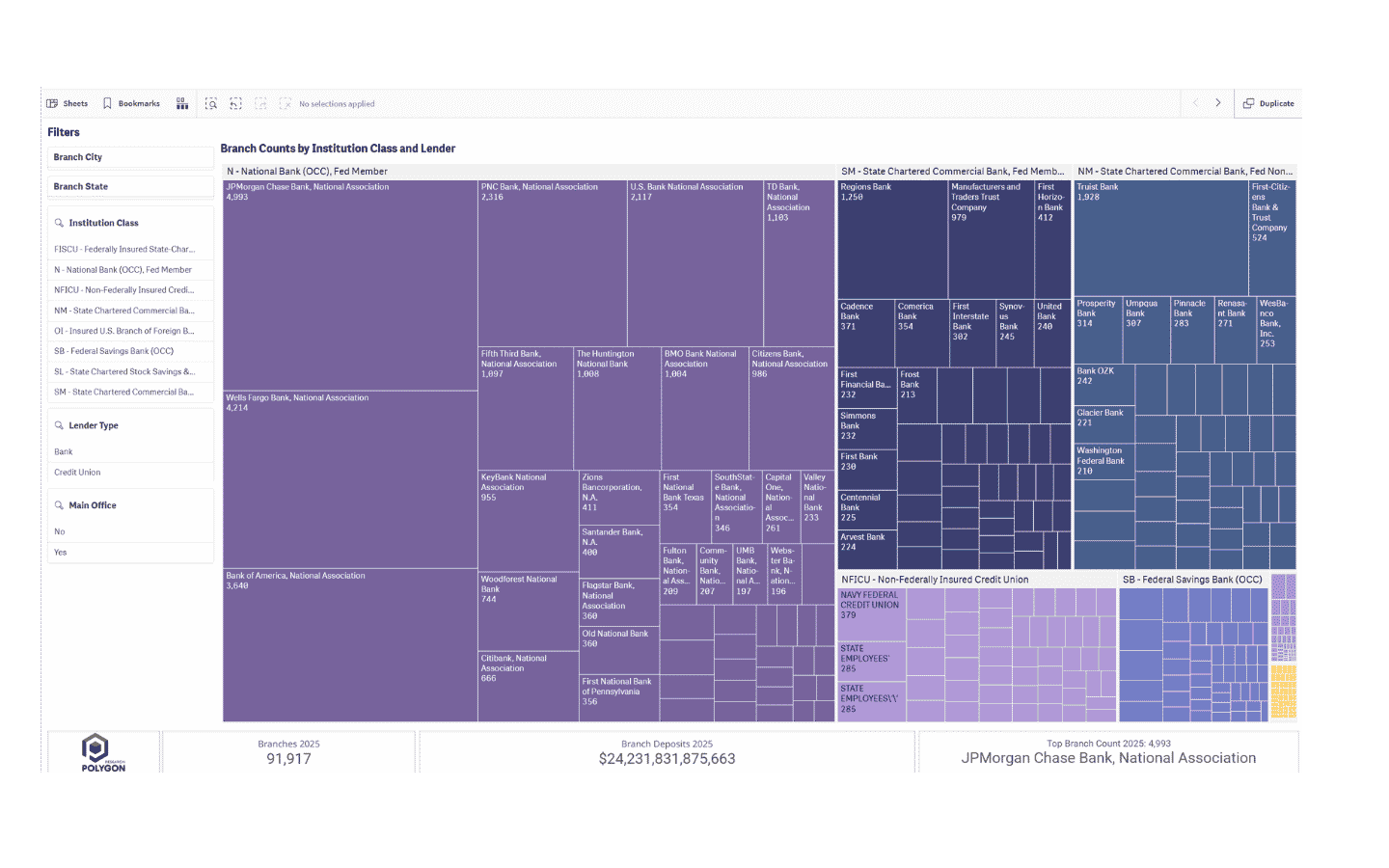Click the Flagstar Bank tile

point(619,603)
